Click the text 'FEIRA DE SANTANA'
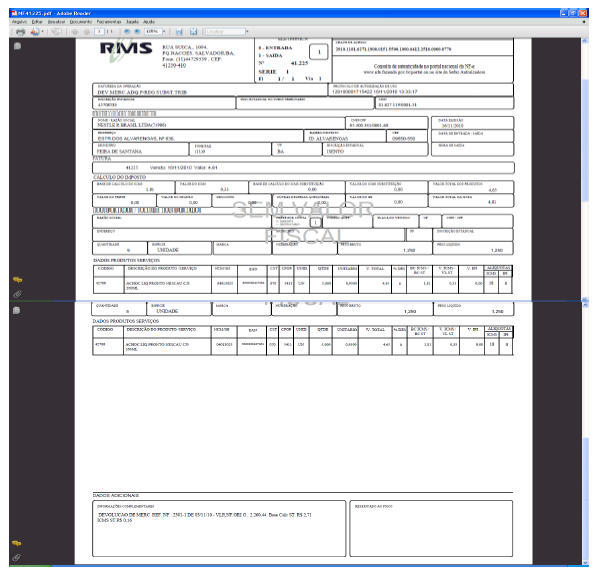 (x=119, y=152)
